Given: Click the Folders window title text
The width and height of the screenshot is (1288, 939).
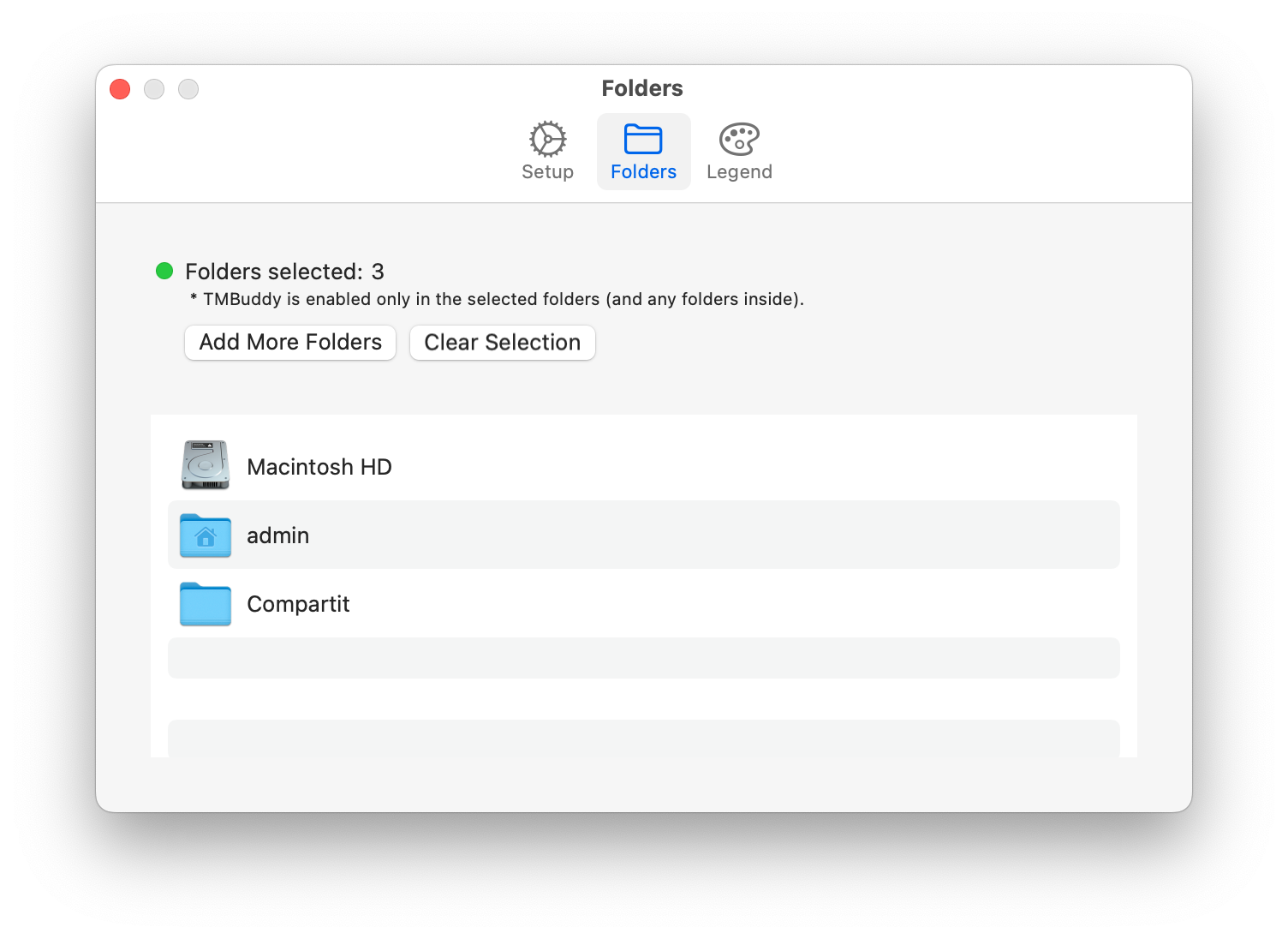Looking at the screenshot, I should [642, 88].
